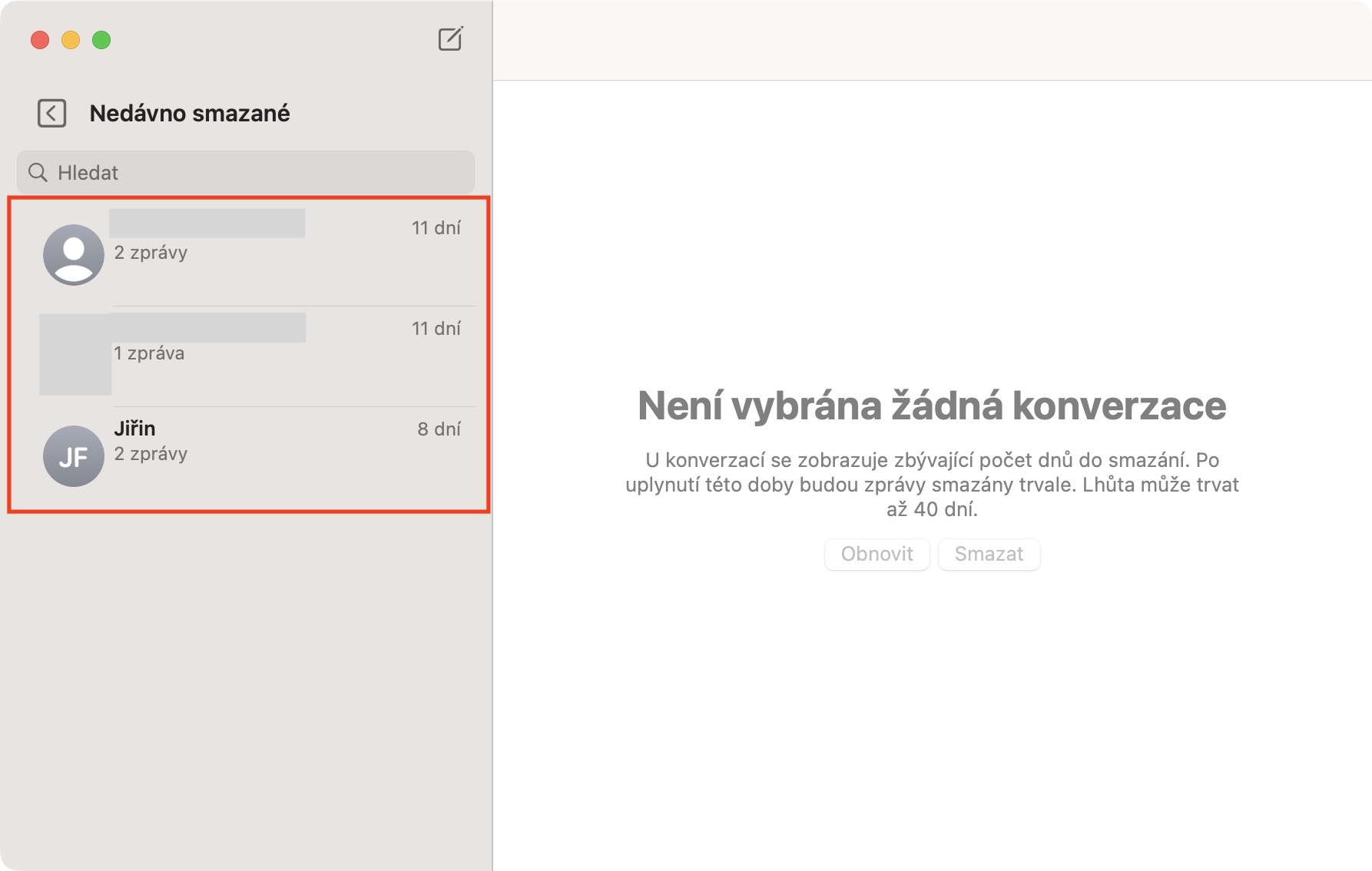
Task: Click the deletion period explanation text
Action: click(x=931, y=485)
